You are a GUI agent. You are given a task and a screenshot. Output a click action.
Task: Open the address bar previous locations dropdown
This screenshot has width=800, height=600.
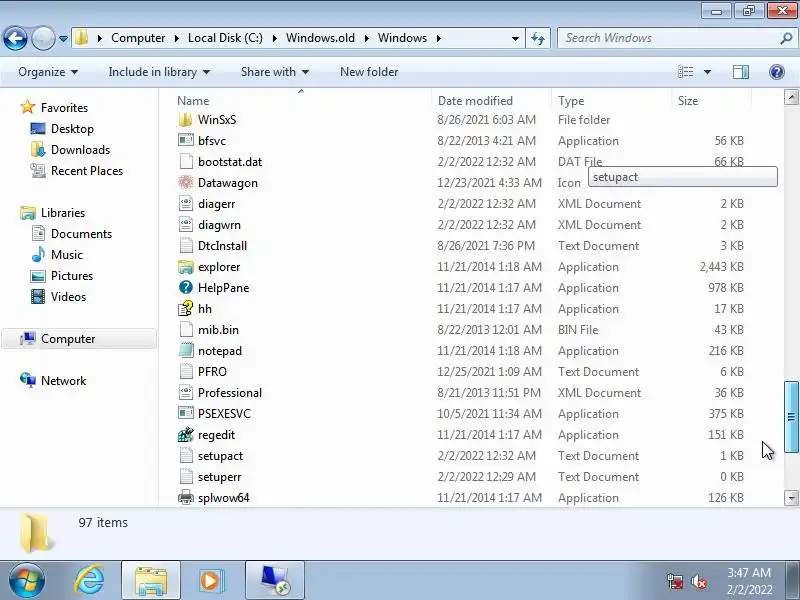[x=515, y=39]
